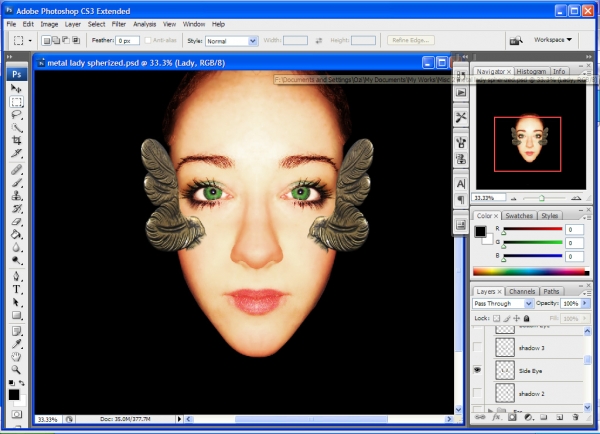Show the shadow 2 layer
This screenshot has width=600, height=434.
(477, 393)
